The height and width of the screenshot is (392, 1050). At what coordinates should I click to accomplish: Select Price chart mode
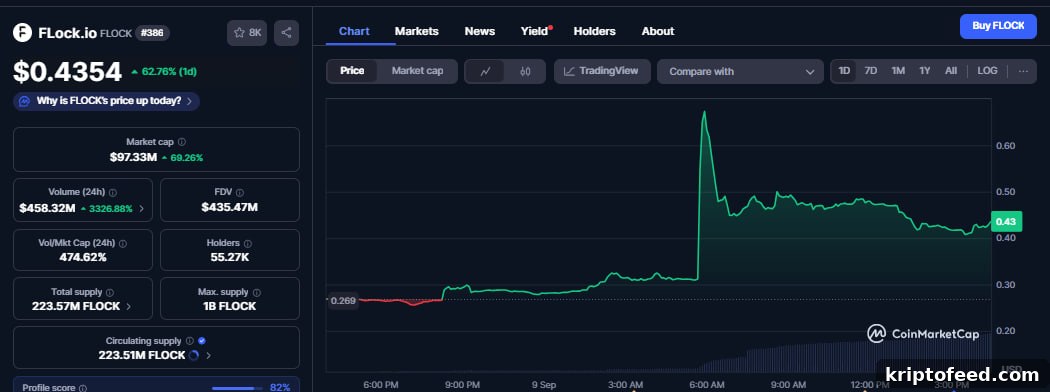tap(352, 71)
